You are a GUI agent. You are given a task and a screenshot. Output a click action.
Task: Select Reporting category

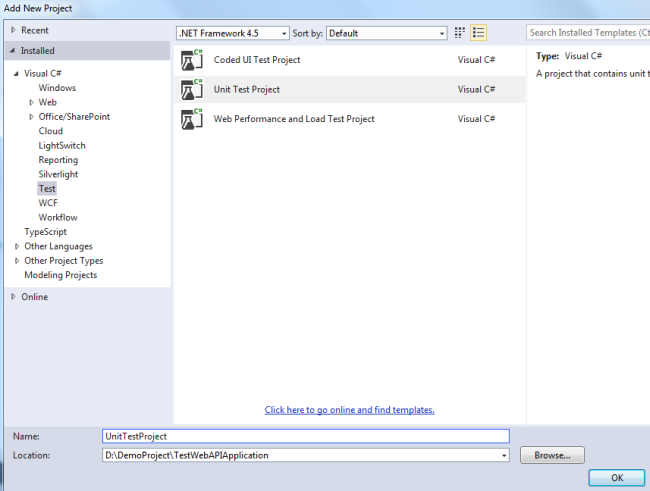(x=58, y=160)
